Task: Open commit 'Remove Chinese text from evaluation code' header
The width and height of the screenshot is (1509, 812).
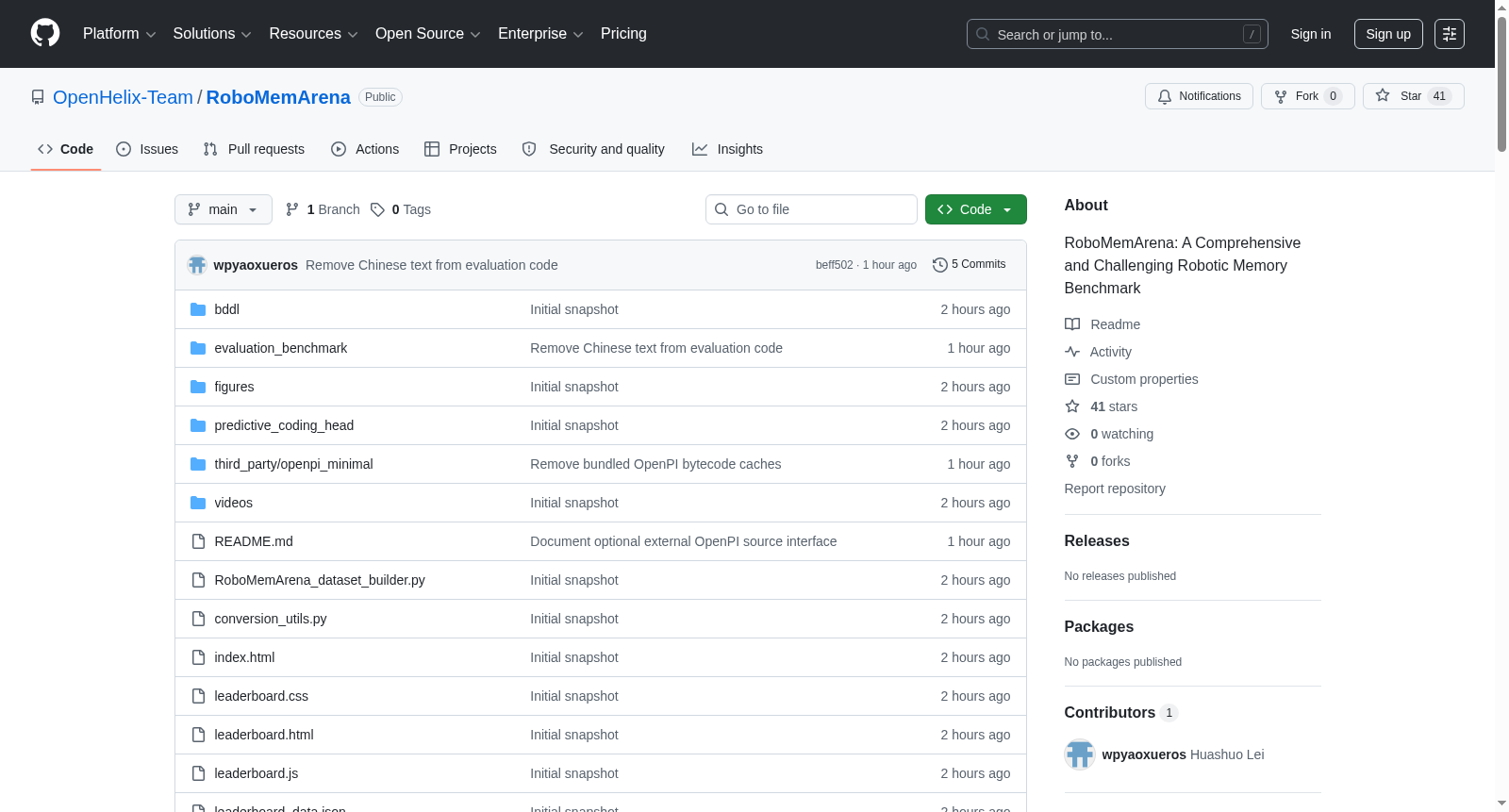Action: [432, 265]
